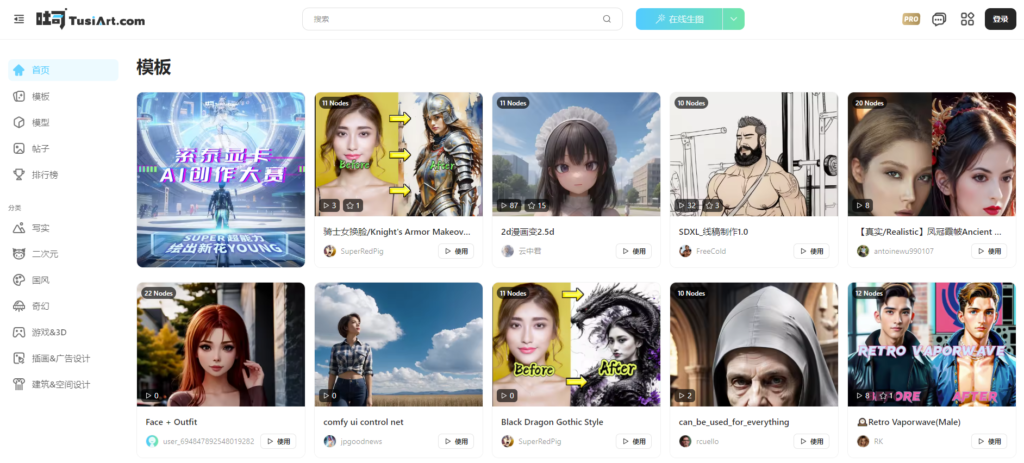The height and width of the screenshot is (463, 1024).
Task: Open the apps grid icon
Action: (967, 19)
